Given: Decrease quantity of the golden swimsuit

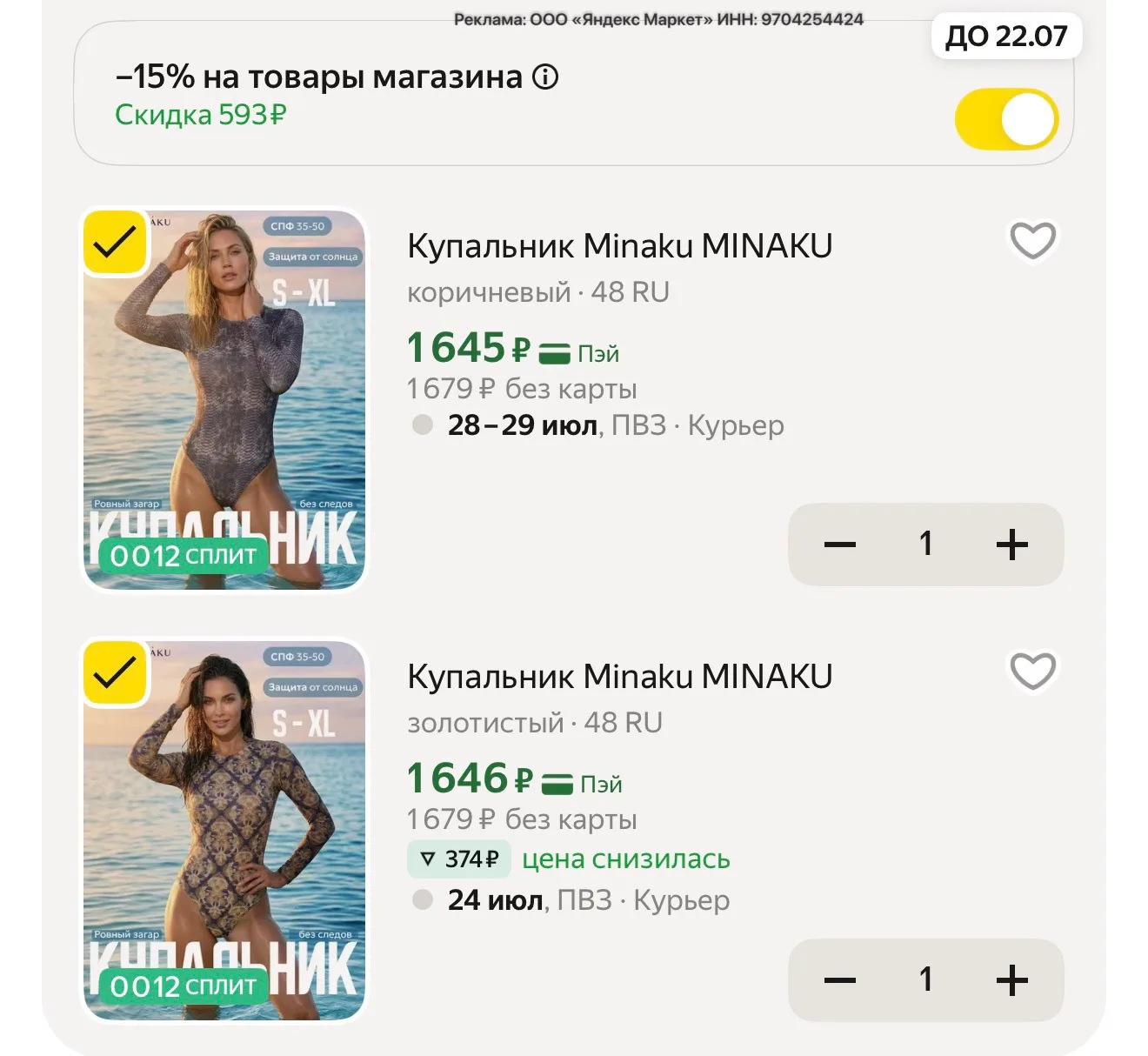Looking at the screenshot, I should click(x=839, y=980).
